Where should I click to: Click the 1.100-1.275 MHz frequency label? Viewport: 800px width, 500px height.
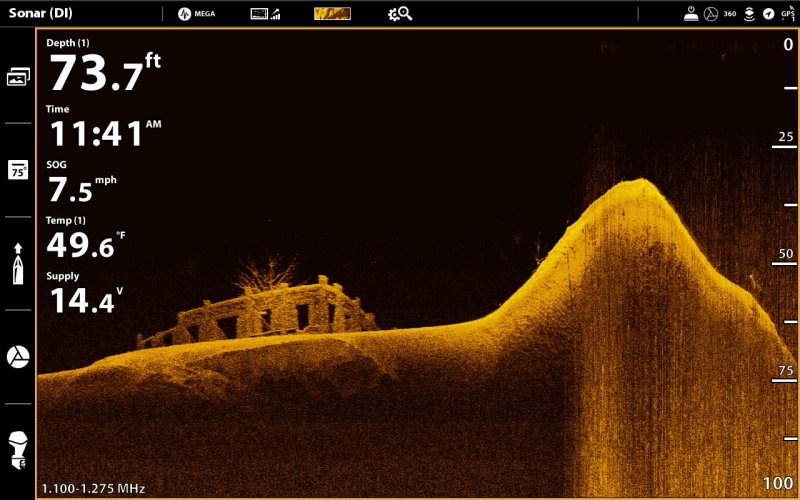click(93, 489)
